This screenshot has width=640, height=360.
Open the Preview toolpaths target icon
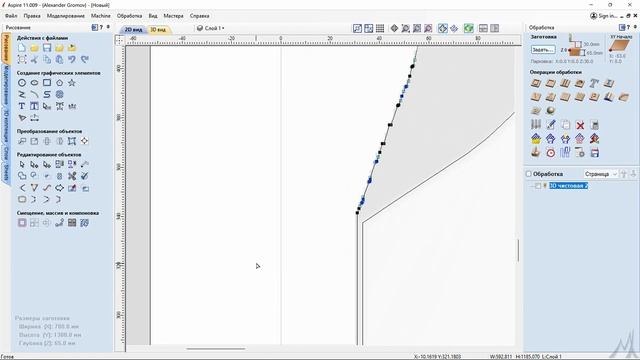(x=551, y=153)
